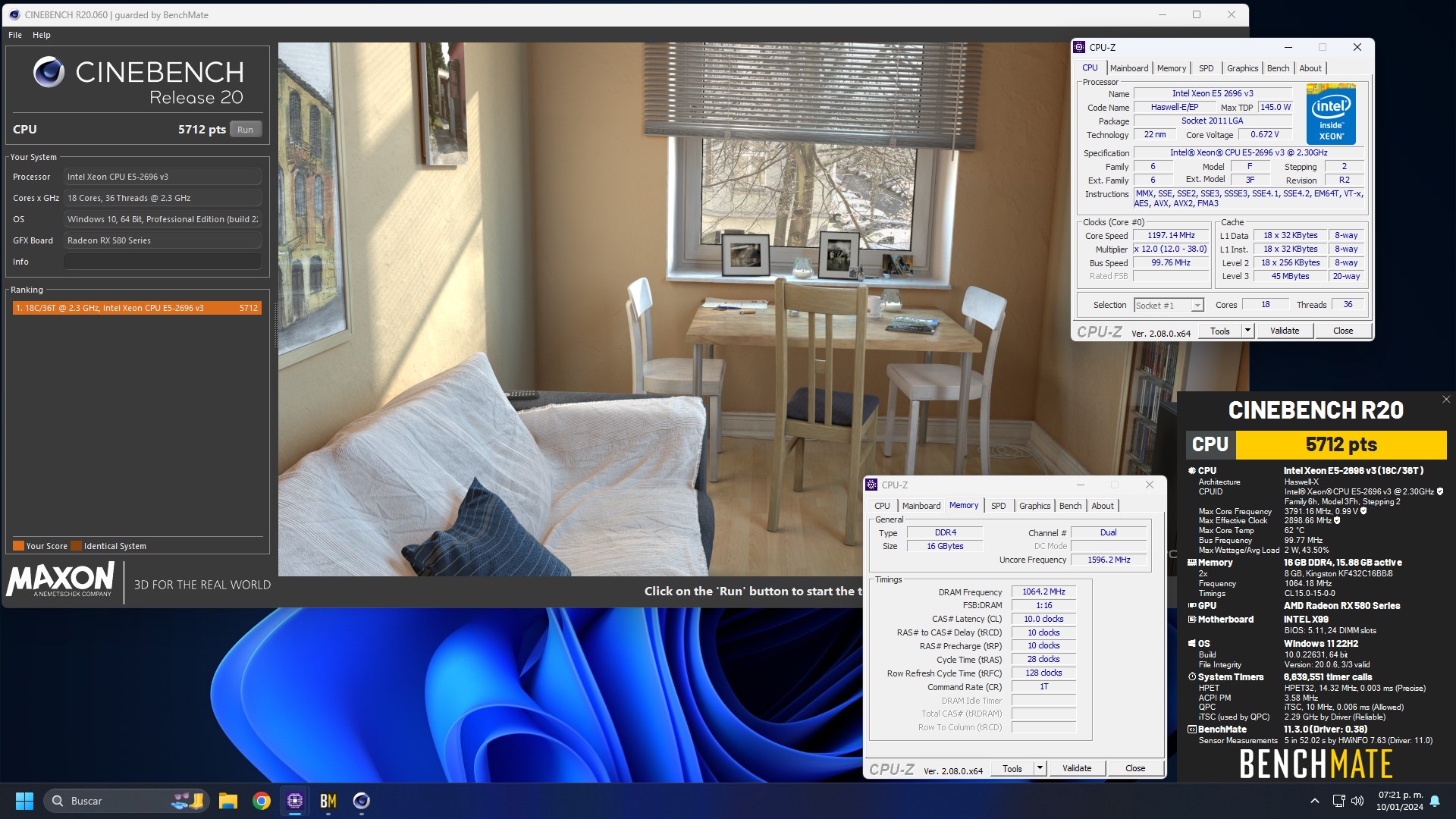Click the Processor field Intel Xeon CPU E5-2696 v3
This screenshot has height=819, width=1456.
click(x=162, y=177)
